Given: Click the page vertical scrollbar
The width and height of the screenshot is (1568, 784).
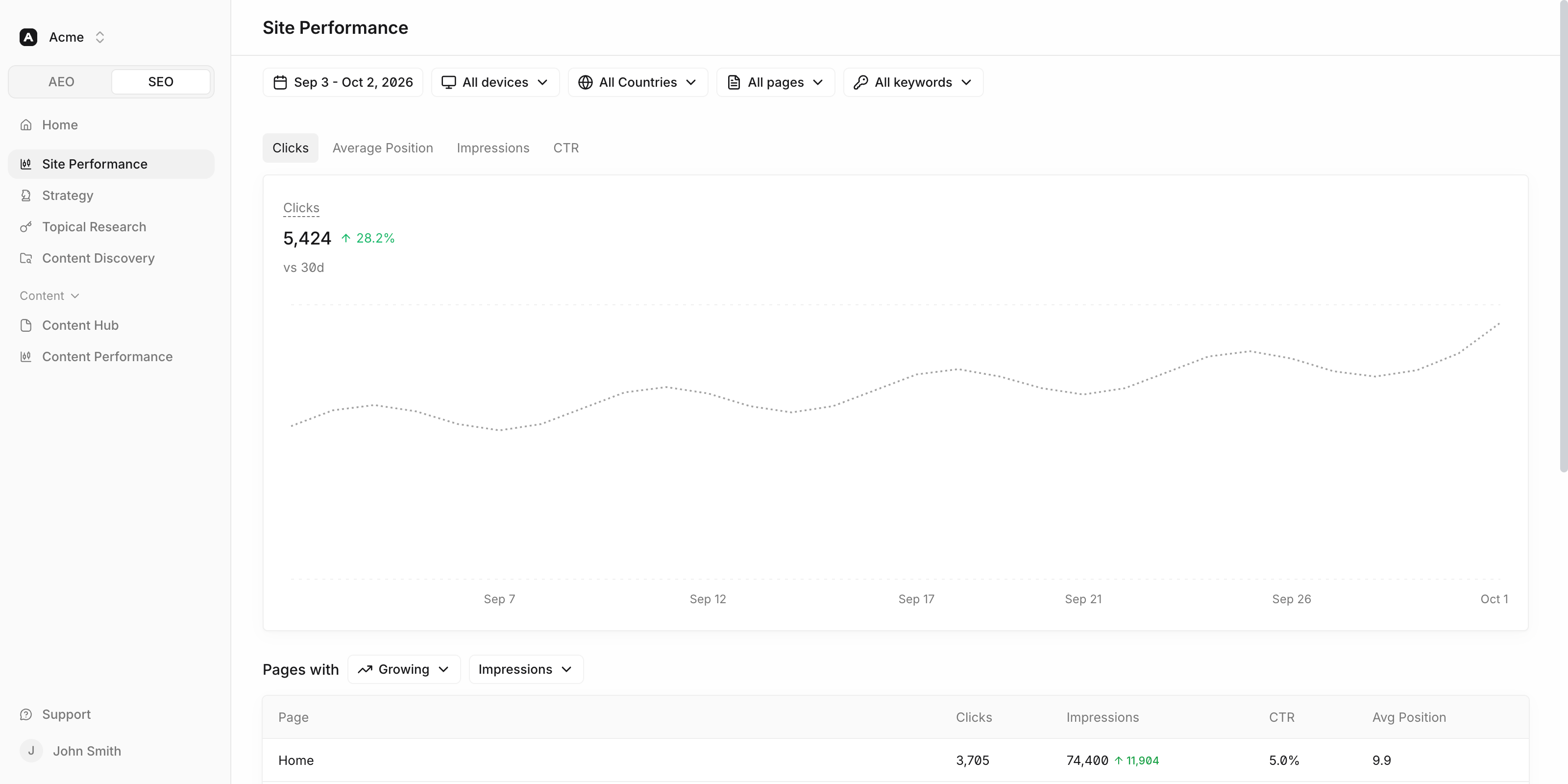Looking at the screenshot, I should pyautogui.click(x=1563, y=236).
